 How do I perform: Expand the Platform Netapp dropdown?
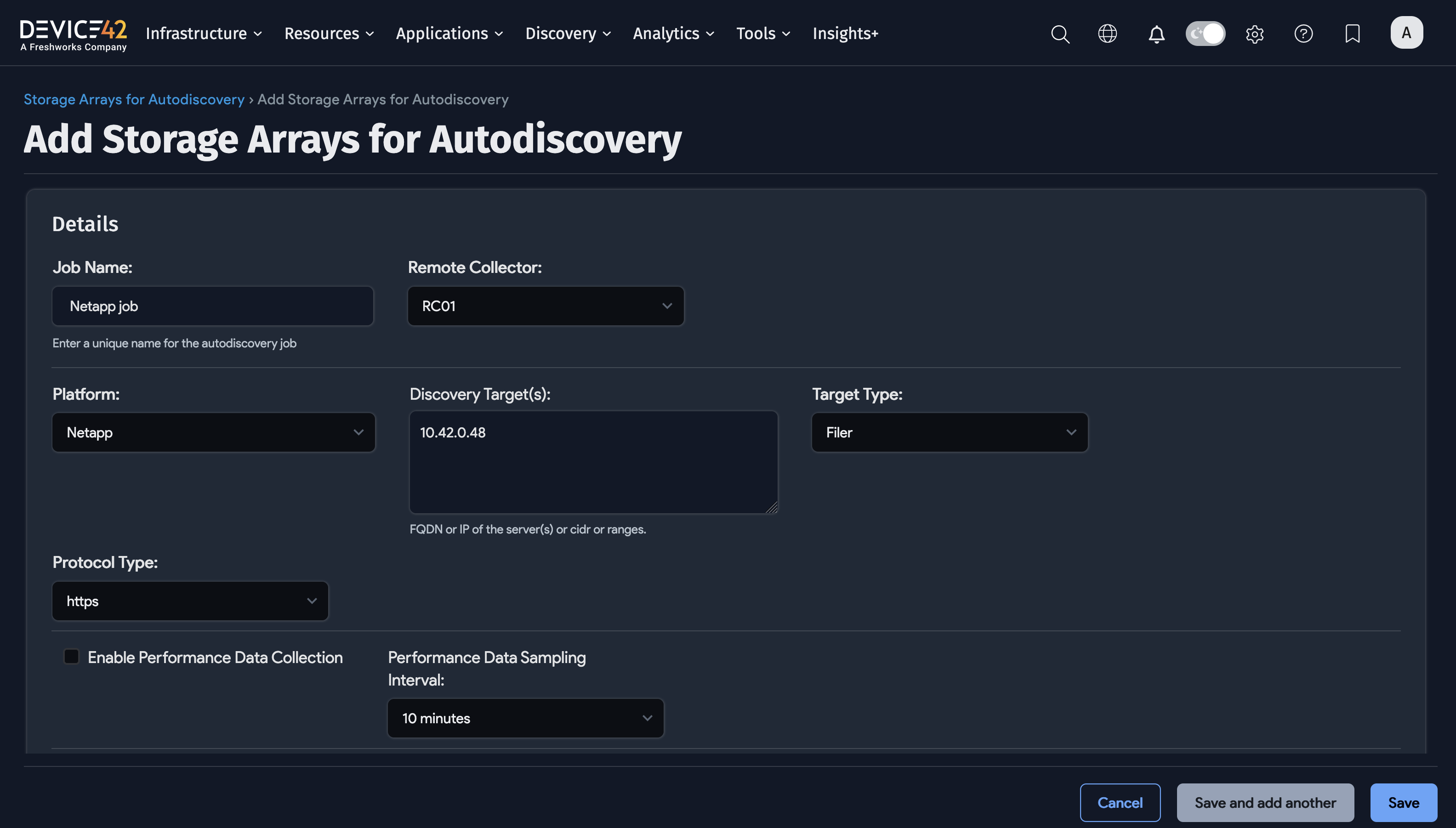214,432
